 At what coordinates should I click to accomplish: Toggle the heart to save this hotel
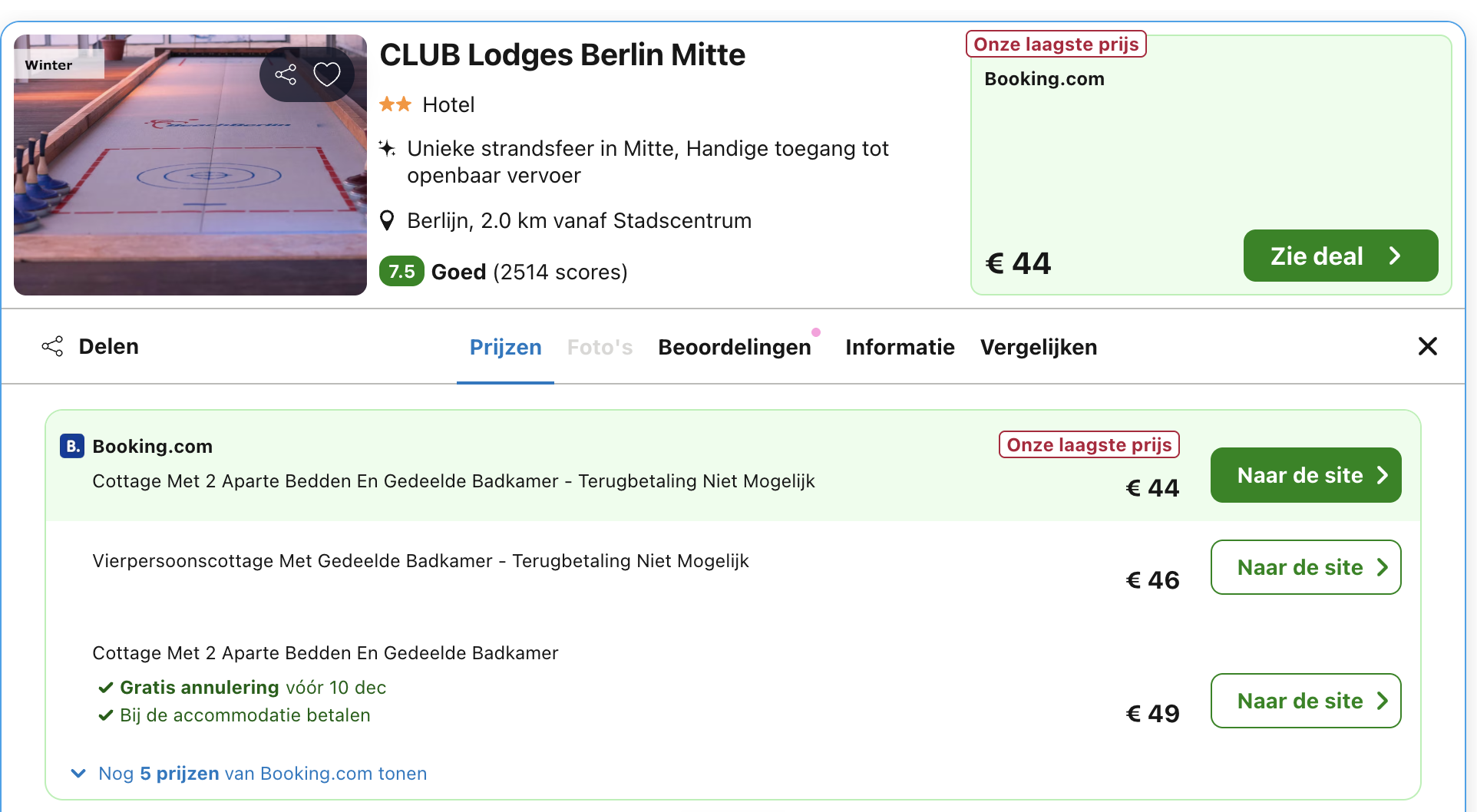tap(326, 74)
